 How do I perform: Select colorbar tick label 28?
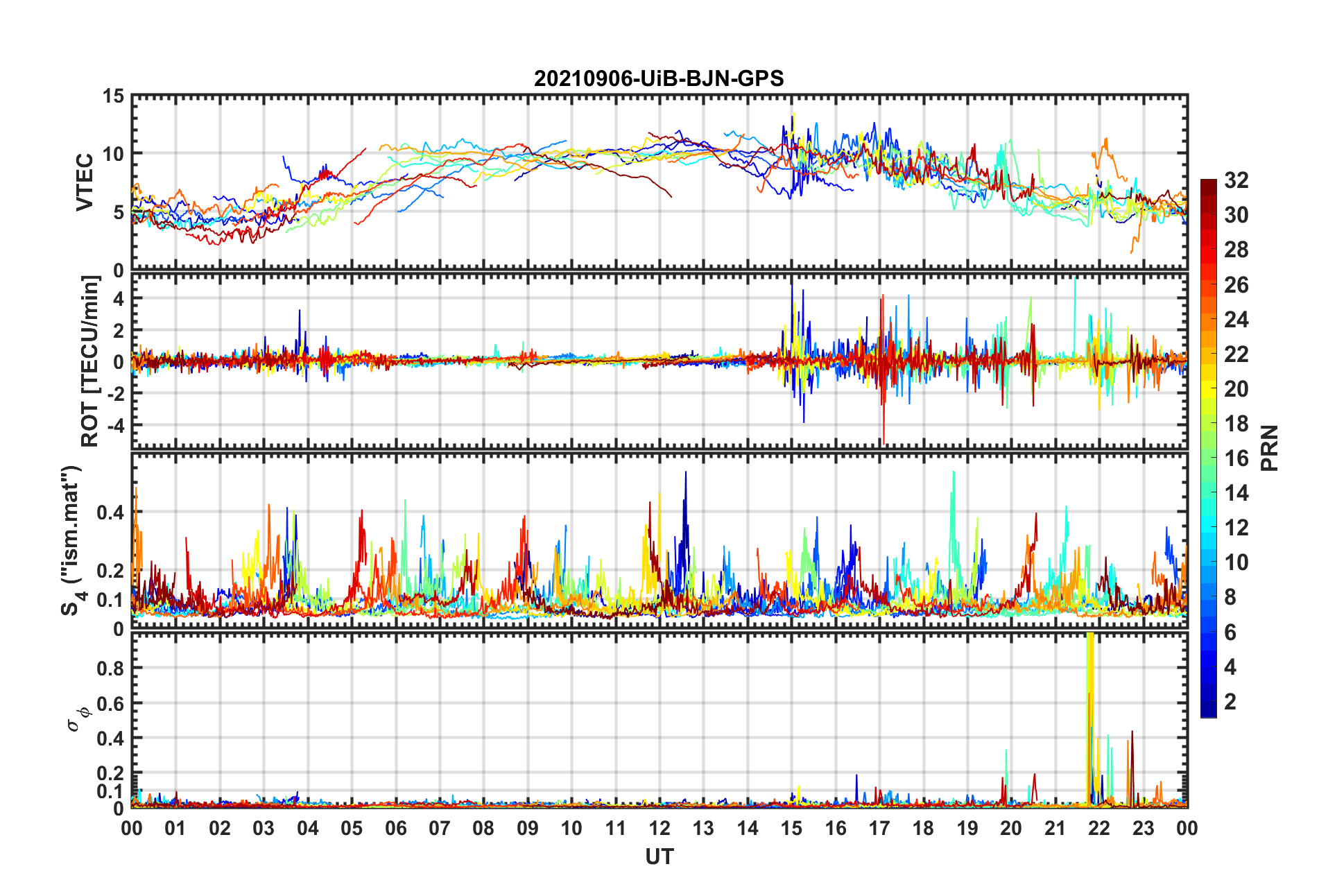click(1236, 250)
